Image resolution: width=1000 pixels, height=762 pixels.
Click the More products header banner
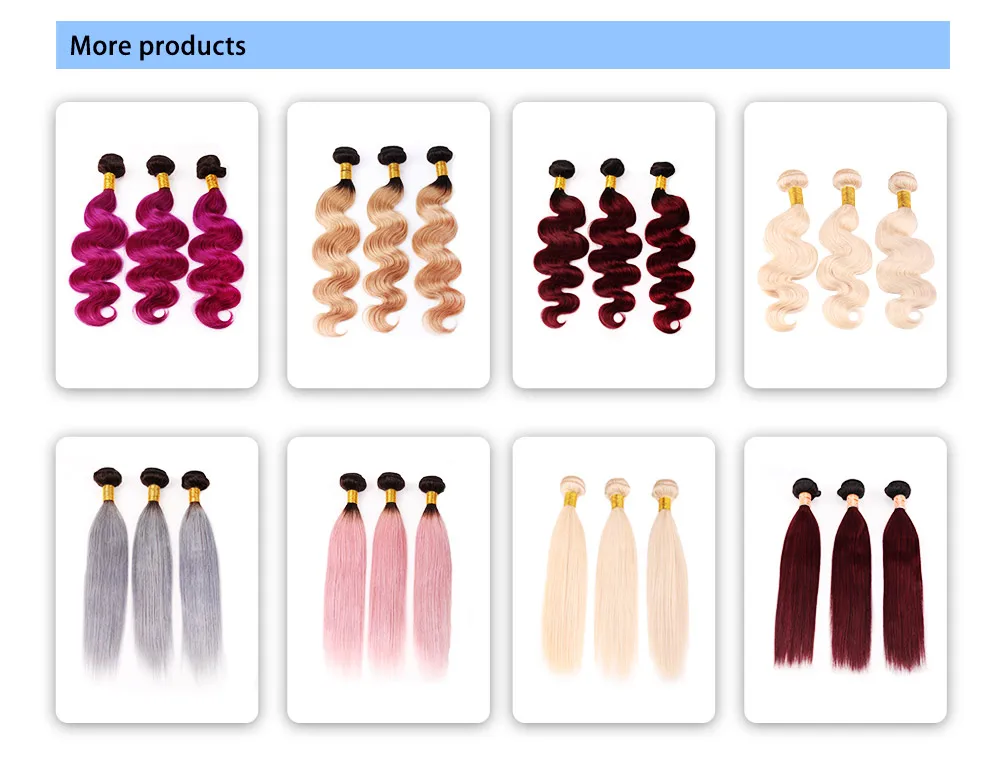(503, 45)
